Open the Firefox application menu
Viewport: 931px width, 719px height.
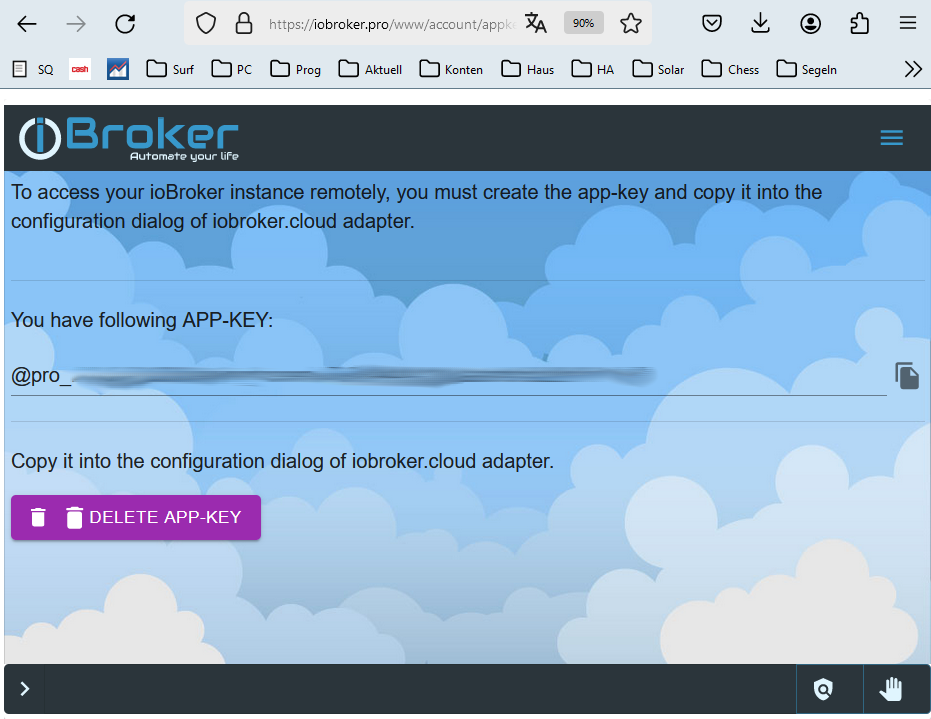click(x=908, y=24)
